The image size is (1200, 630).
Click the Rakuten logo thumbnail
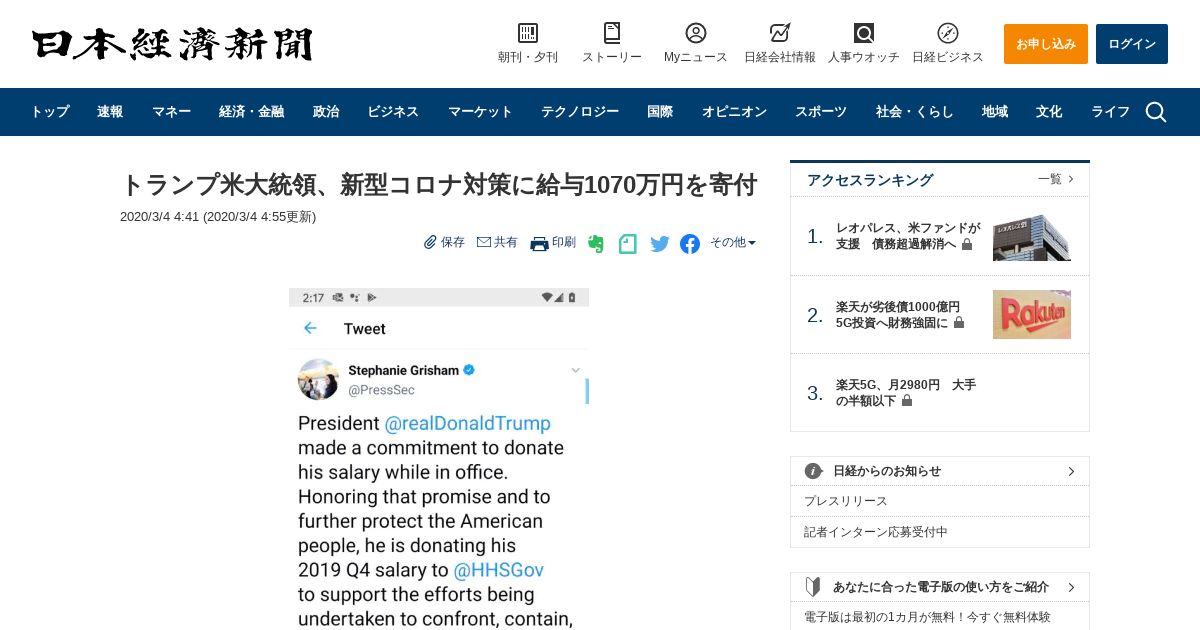[x=1032, y=315]
